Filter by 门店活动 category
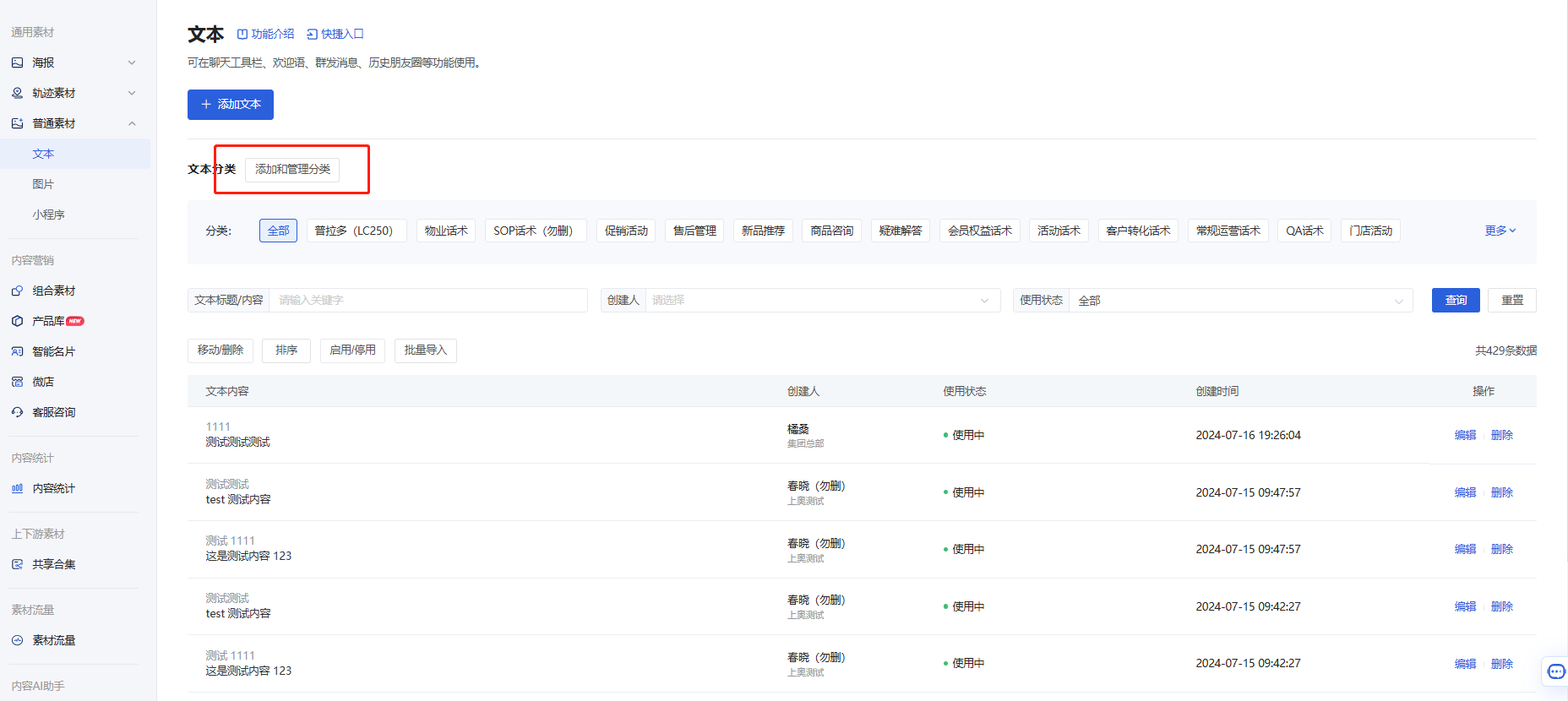 coord(1370,231)
